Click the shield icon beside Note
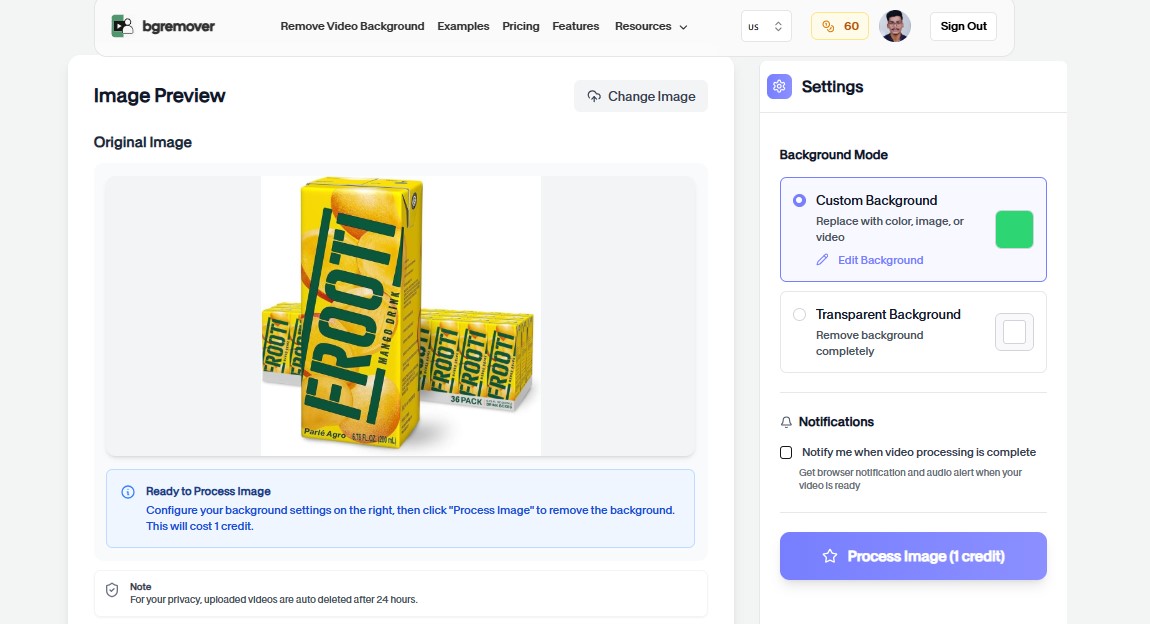 (112, 591)
